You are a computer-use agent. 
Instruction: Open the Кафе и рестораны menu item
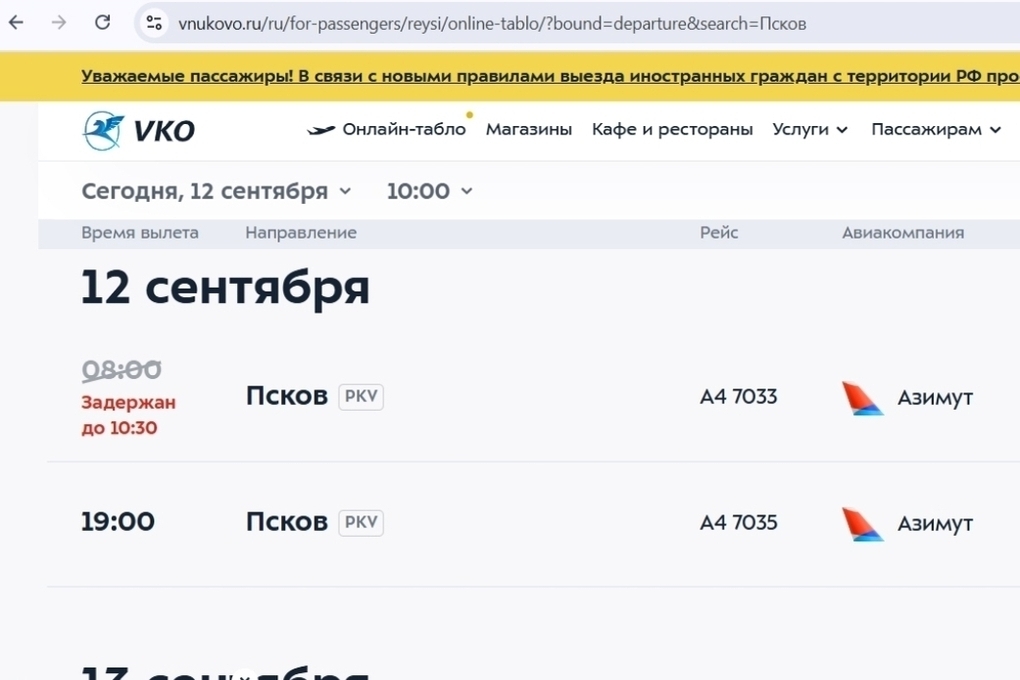pos(672,130)
